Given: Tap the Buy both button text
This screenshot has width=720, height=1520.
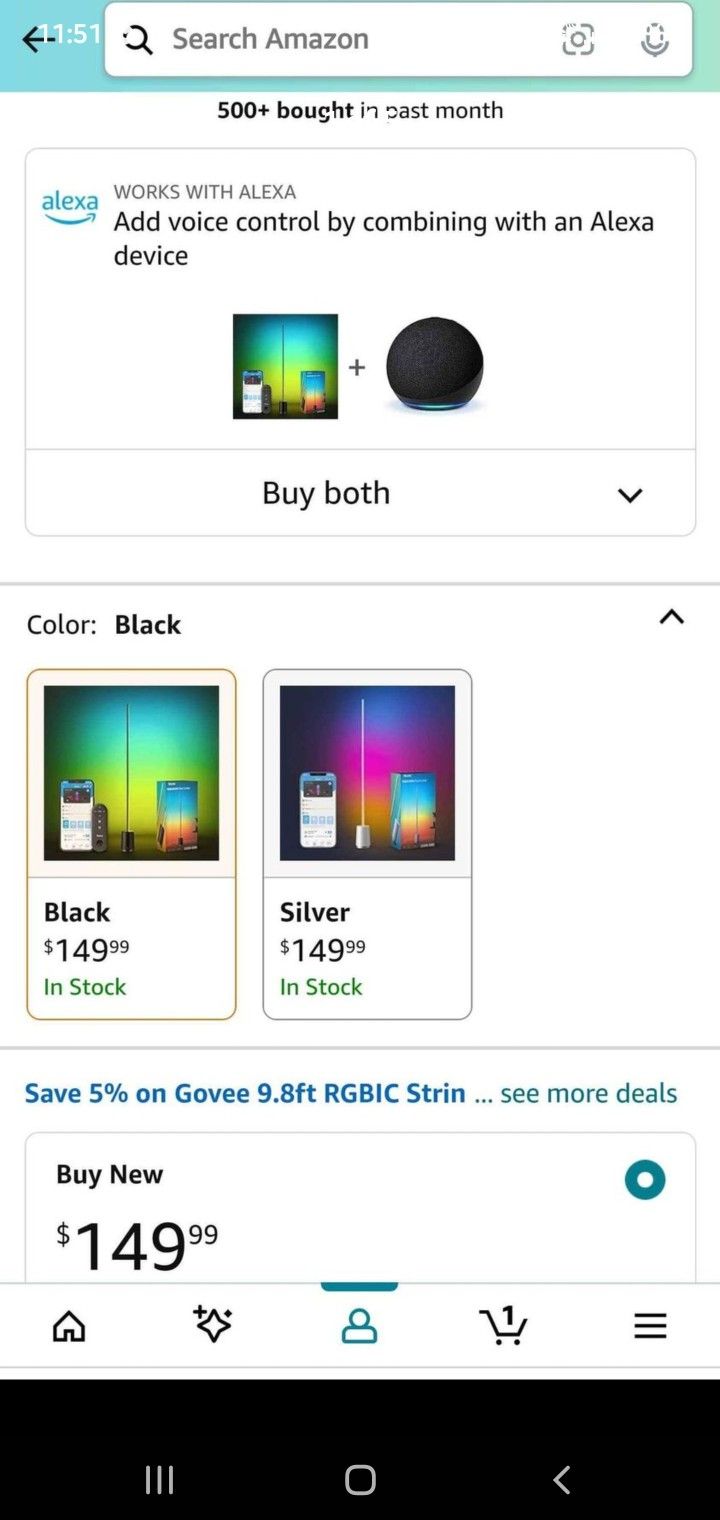Looking at the screenshot, I should pos(326,493).
